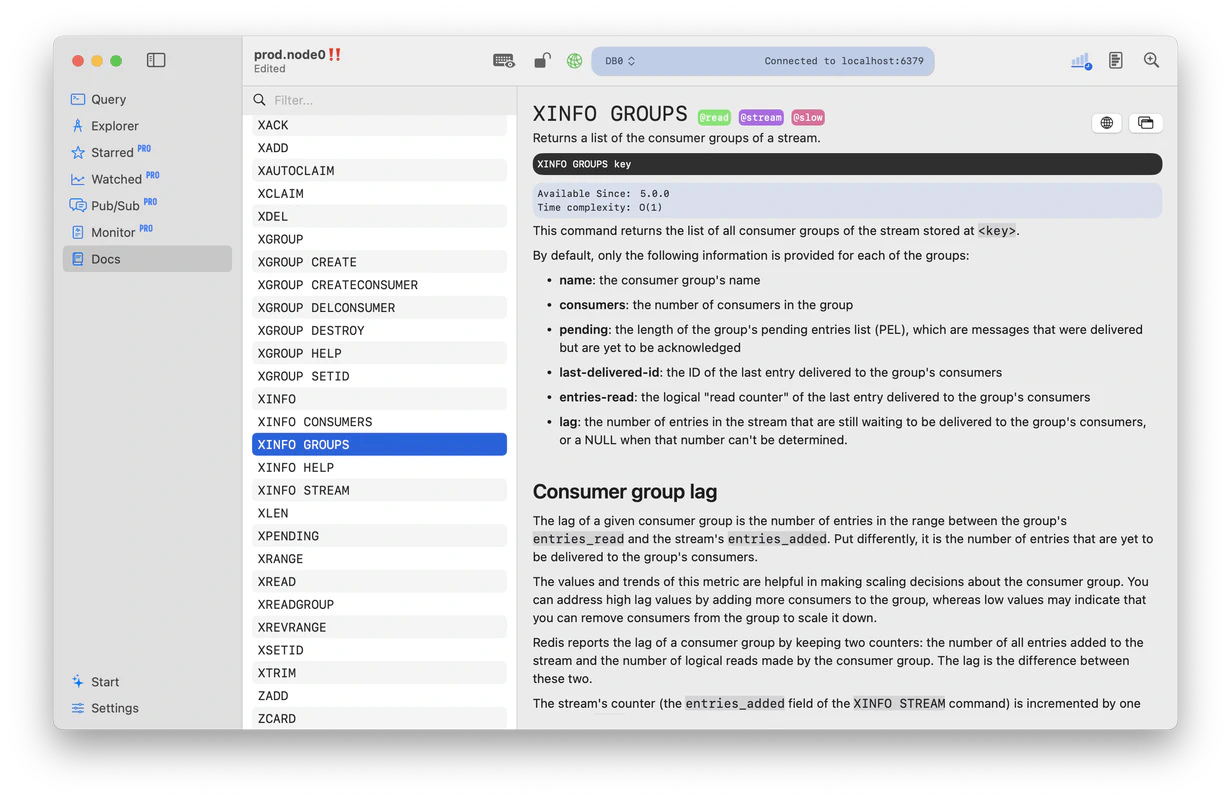1231x800 pixels.
Task: Open the server log document icon
Action: click(1115, 60)
